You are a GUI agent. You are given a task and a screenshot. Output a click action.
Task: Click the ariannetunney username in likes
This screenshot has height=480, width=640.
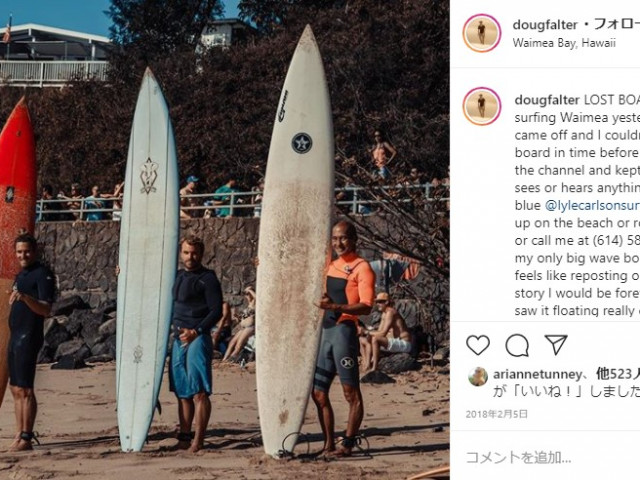537,374
